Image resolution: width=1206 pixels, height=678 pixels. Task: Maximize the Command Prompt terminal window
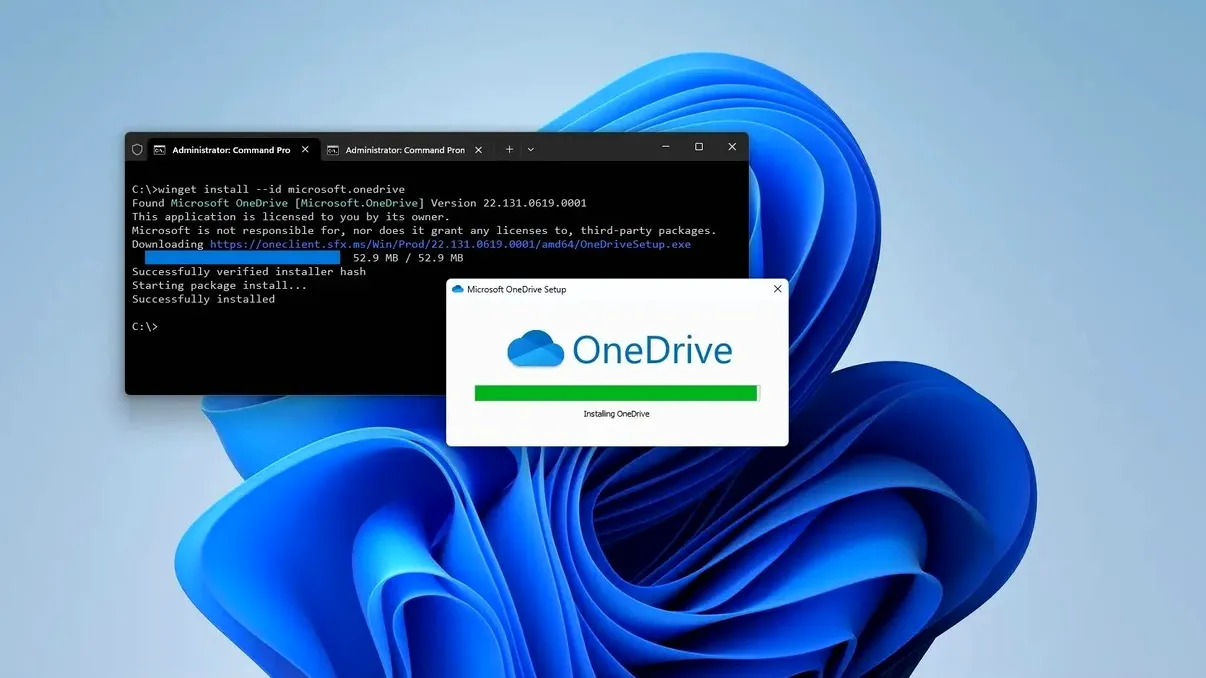pos(698,147)
